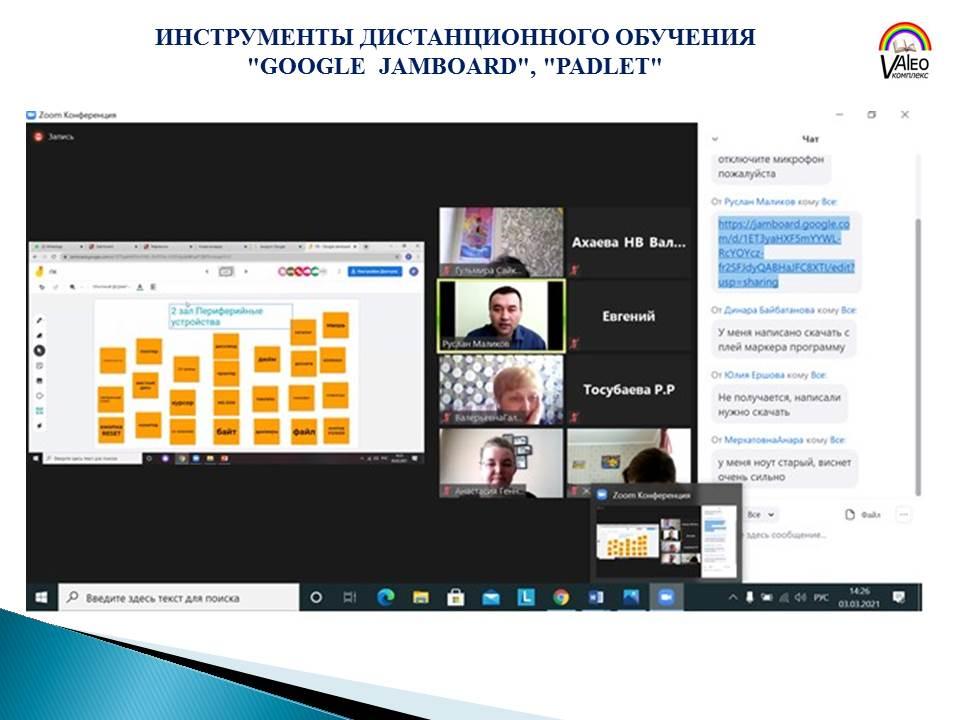This screenshot has width=960, height=720.
Task: Select Анастасия's video tile
Action: pyautogui.click(x=501, y=463)
